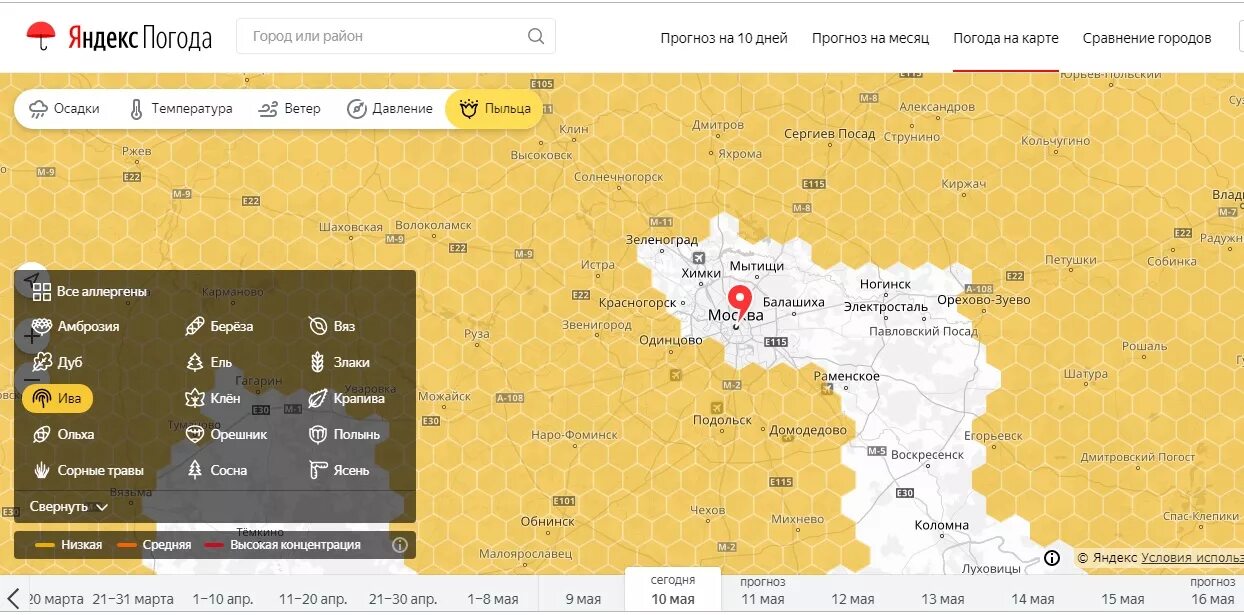Switch map layer to Температура

click(181, 108)
